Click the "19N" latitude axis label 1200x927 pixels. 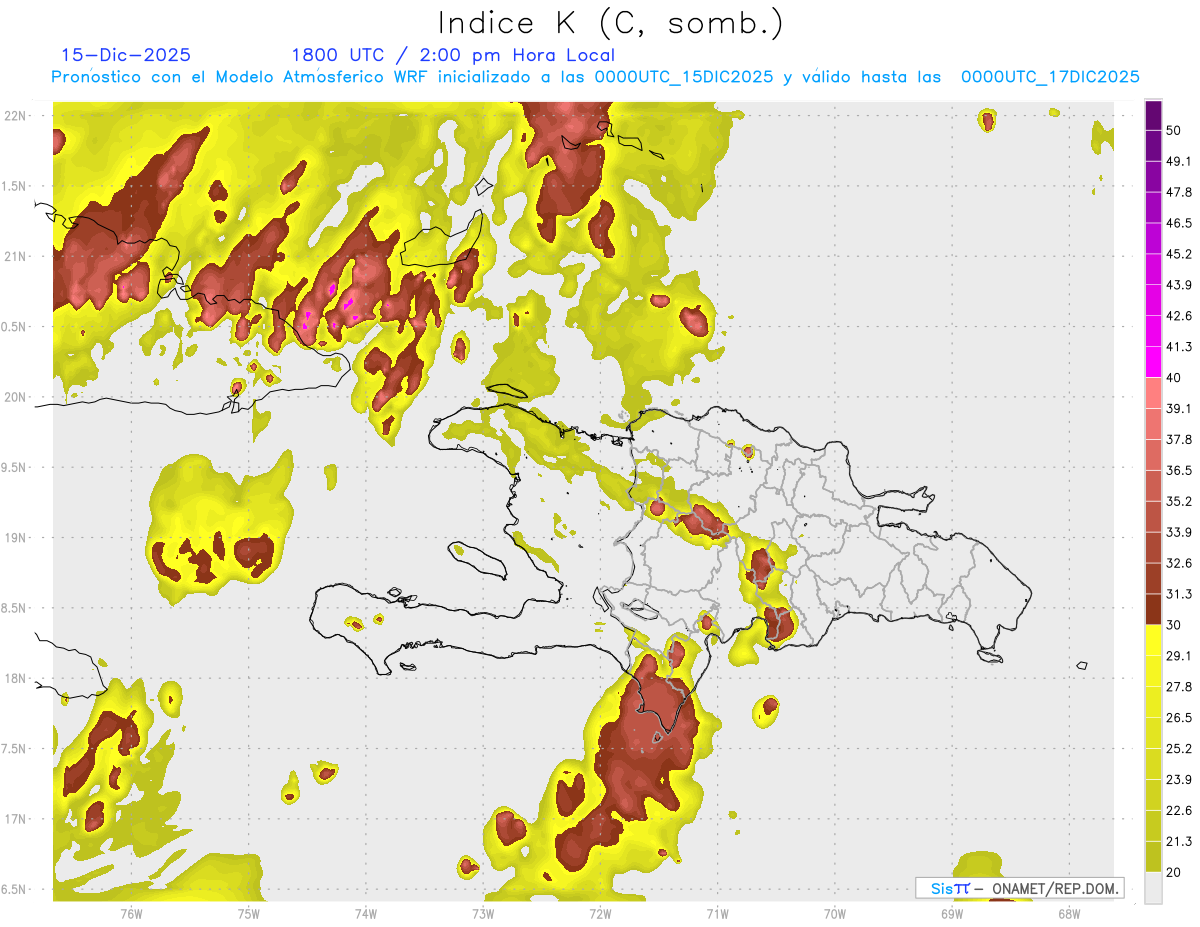pyautogui.click(x=15, y=538)
